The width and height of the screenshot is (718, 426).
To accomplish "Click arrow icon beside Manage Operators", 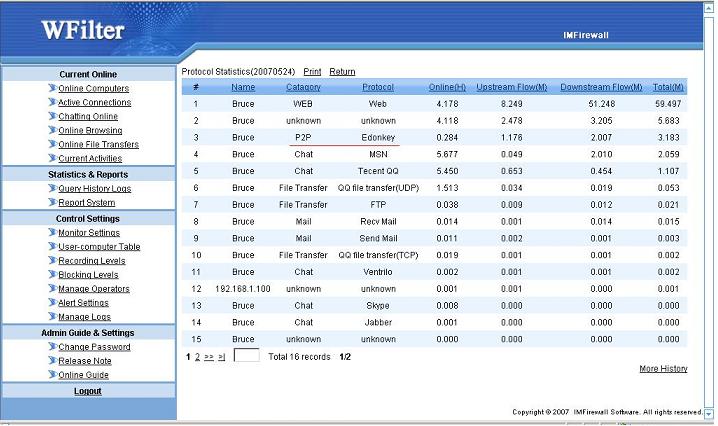I will click(x=53, y=289).
